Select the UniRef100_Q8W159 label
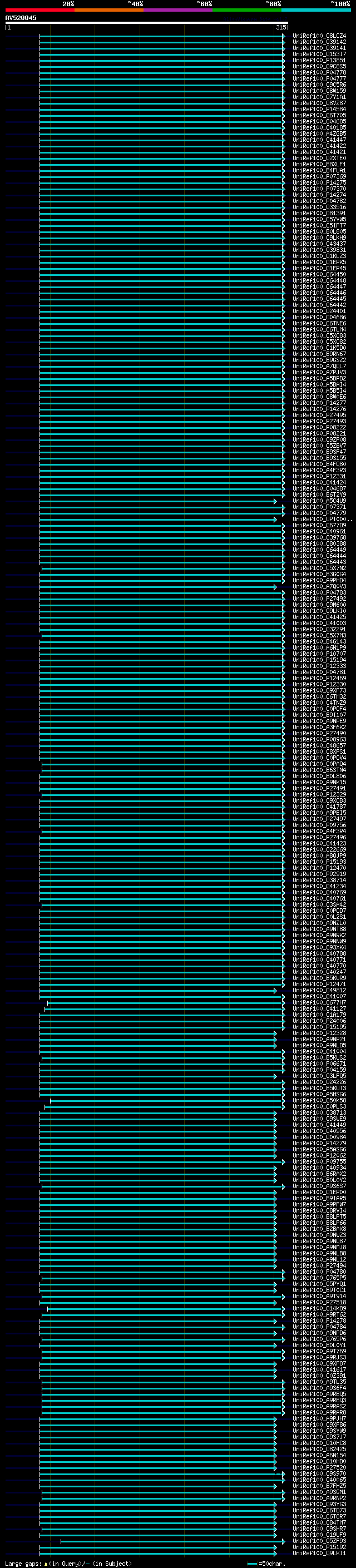Viewport: 356px width, 1568px height. point(319,91)
